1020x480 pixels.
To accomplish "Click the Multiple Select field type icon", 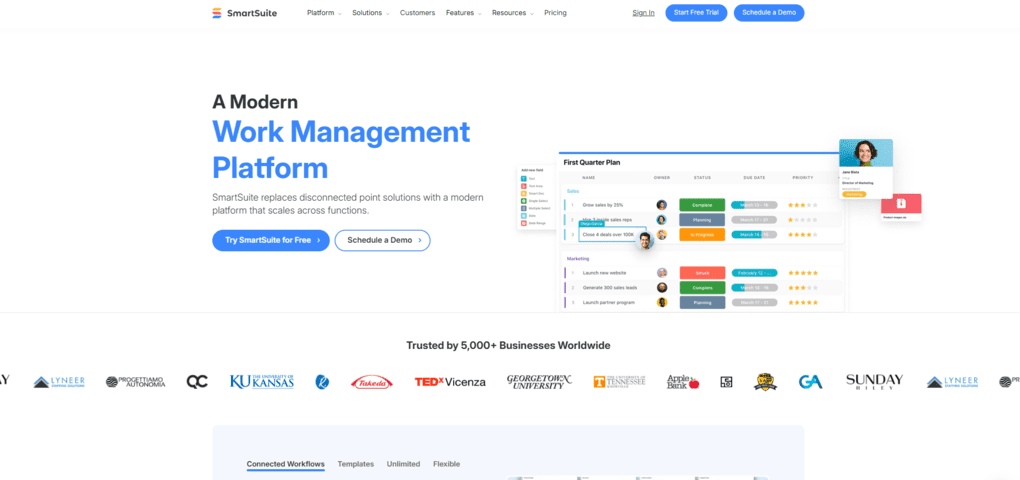I will tap(524, 208).
